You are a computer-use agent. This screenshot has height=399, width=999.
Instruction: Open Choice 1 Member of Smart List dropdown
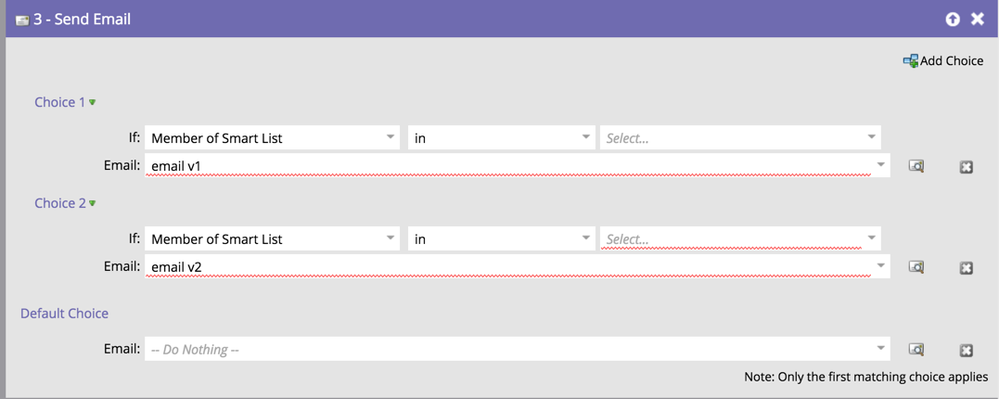coord(272,138)
